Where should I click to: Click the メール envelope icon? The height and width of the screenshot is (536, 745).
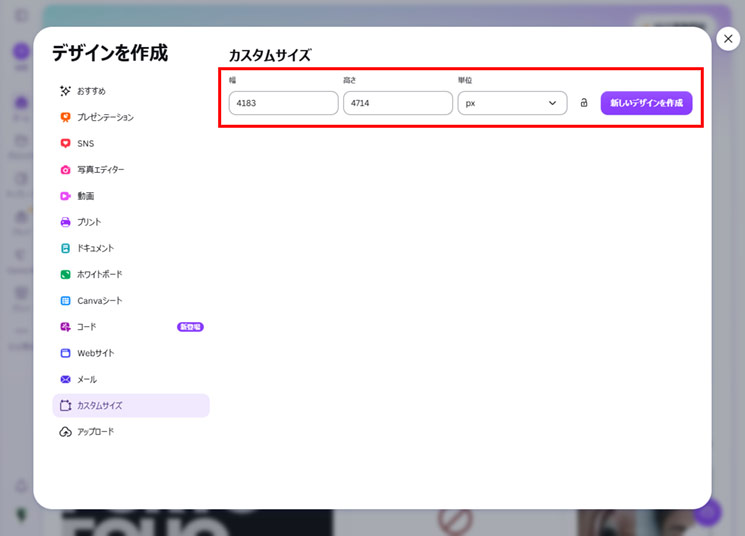66,379
